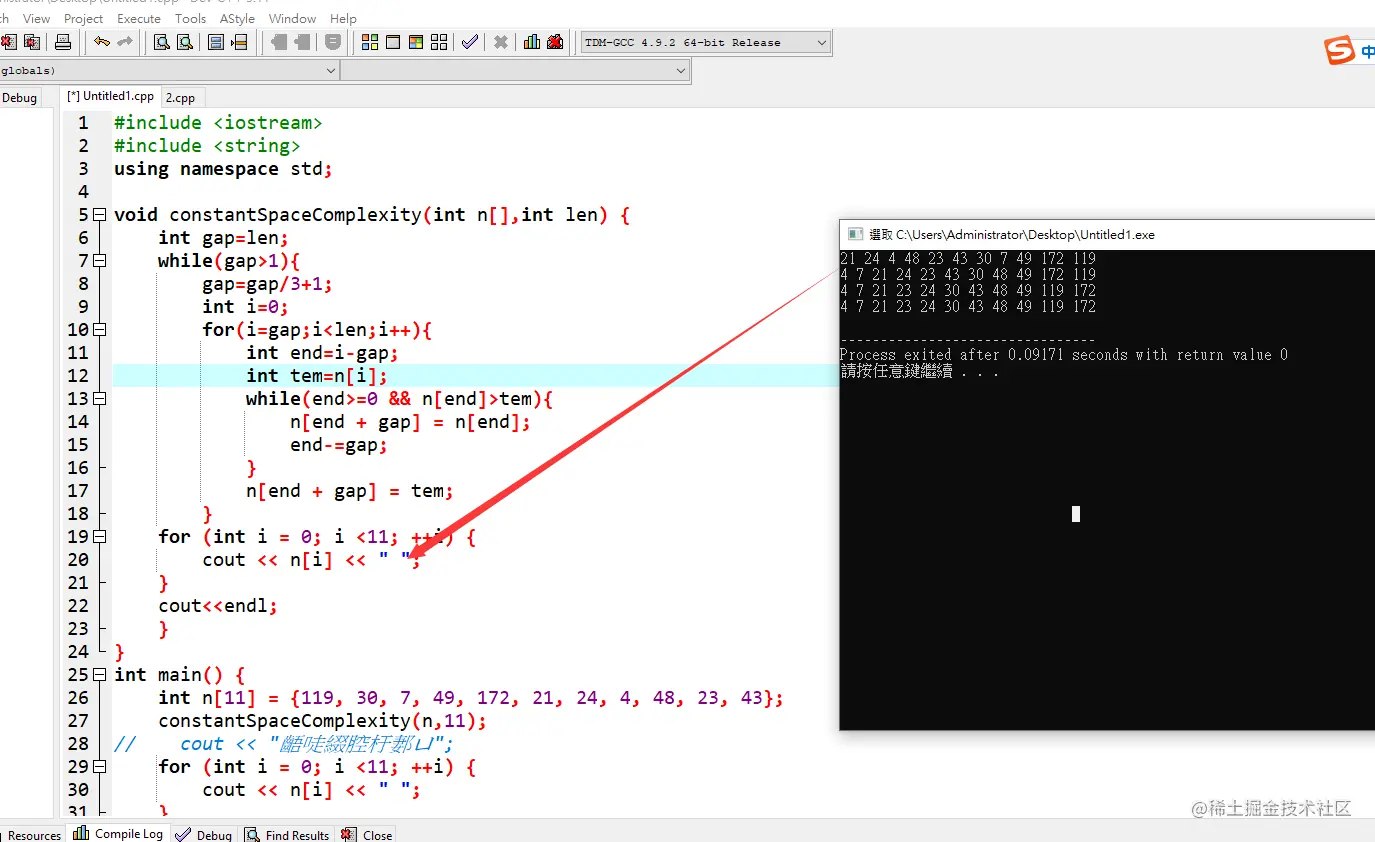1375x842 pixels.
Task: Click "constantSpaceComplexity(n,11);" call on line 27
Action: (322, 721)
